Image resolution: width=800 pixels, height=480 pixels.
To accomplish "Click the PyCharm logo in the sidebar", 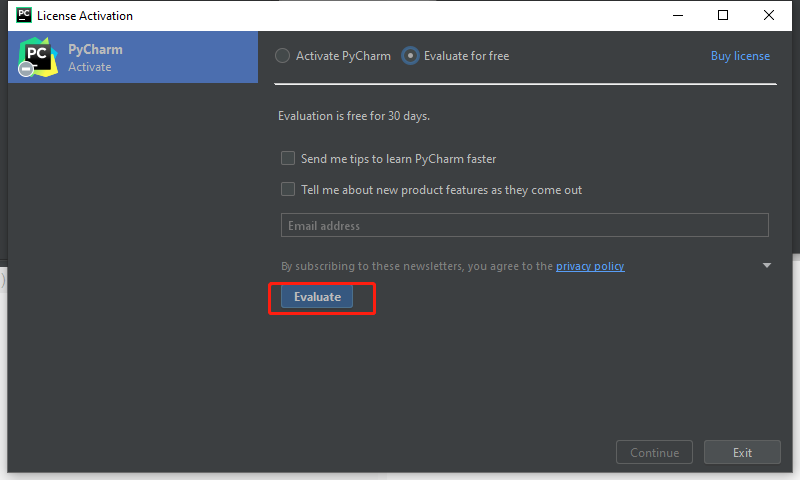I will pyautogui.click(x=38, y=57).
